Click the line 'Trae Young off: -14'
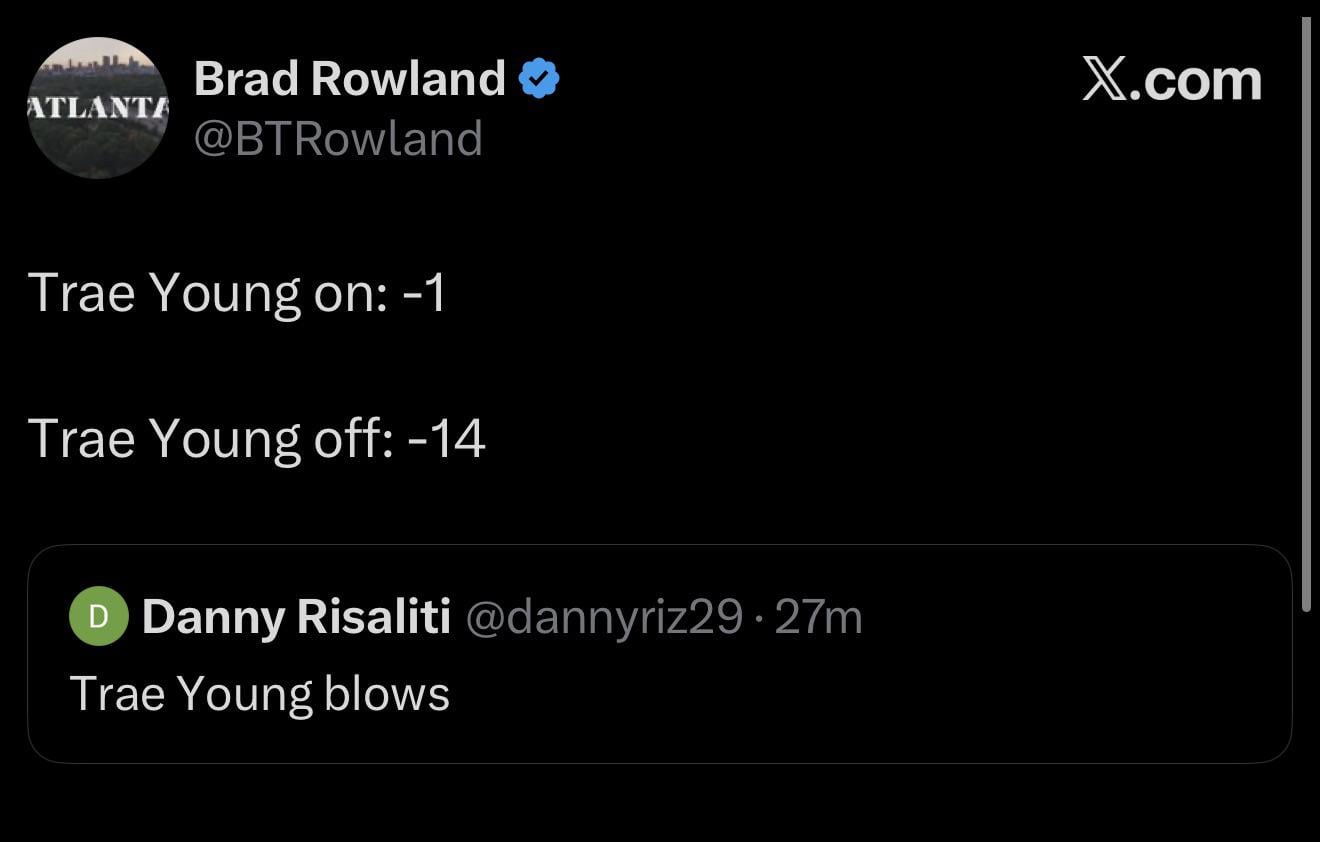 pyautogui.click(x=258, y=438)
